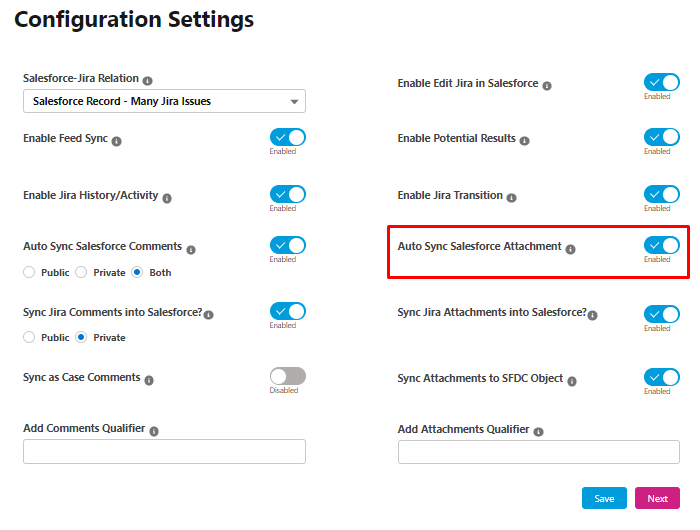The height and width of the screenshot is (530, 700).
Task: Click info icon next to Add Attachments Qualifier
Action: click(x=539, y=432)
